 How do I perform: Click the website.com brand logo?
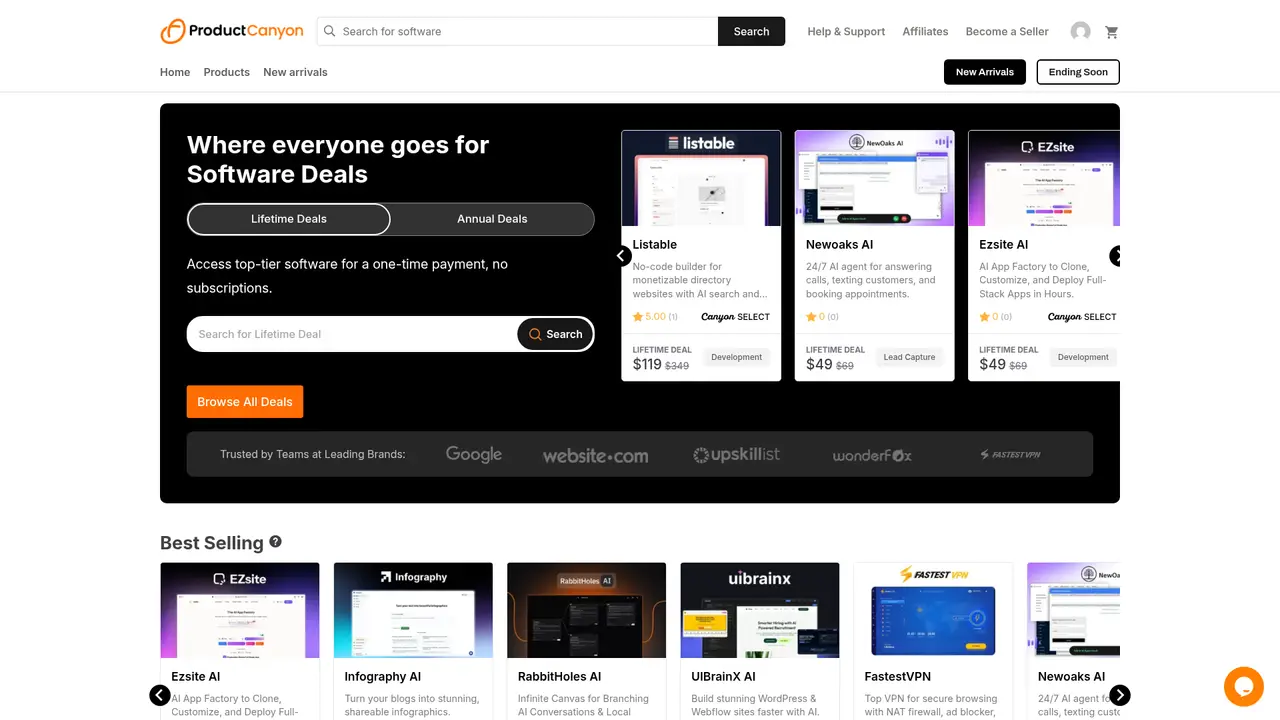coord(595,455)
